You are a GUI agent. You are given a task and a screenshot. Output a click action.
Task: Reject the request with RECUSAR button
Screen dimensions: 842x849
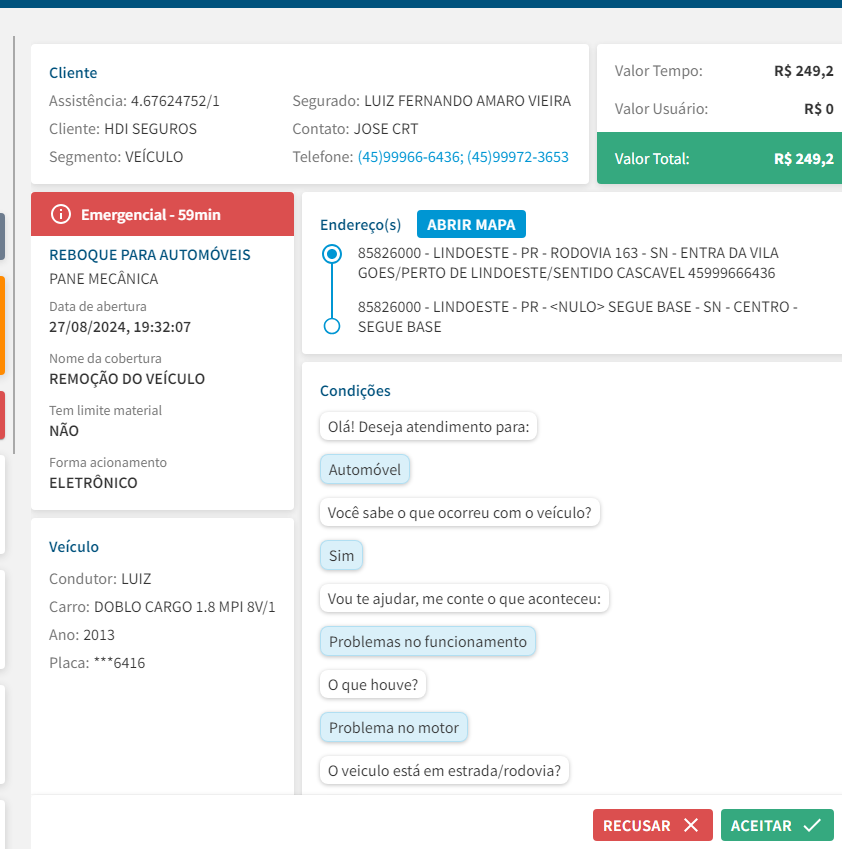pos(652,825)
